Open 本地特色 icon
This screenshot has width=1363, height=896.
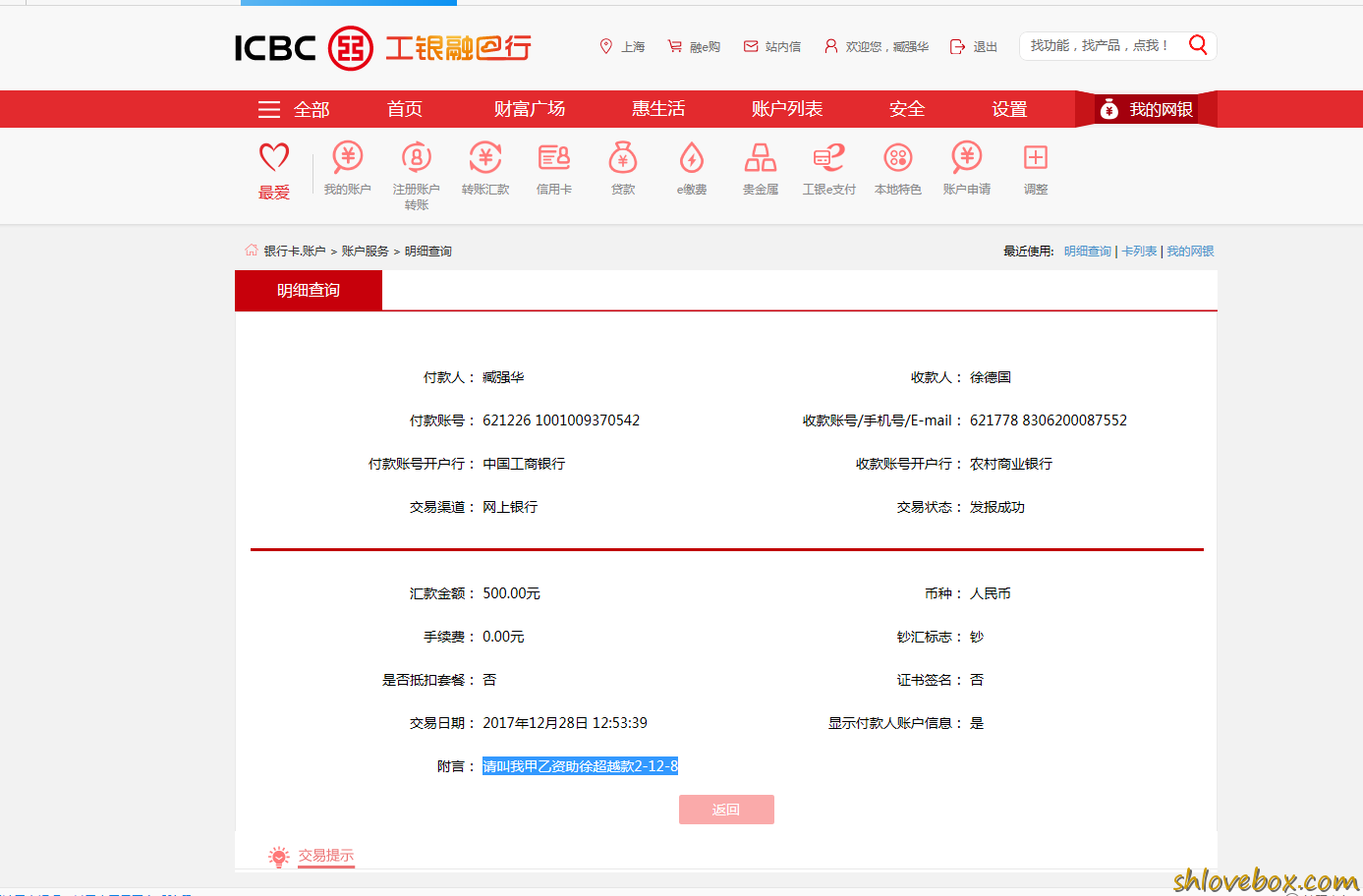pos(898,157)
